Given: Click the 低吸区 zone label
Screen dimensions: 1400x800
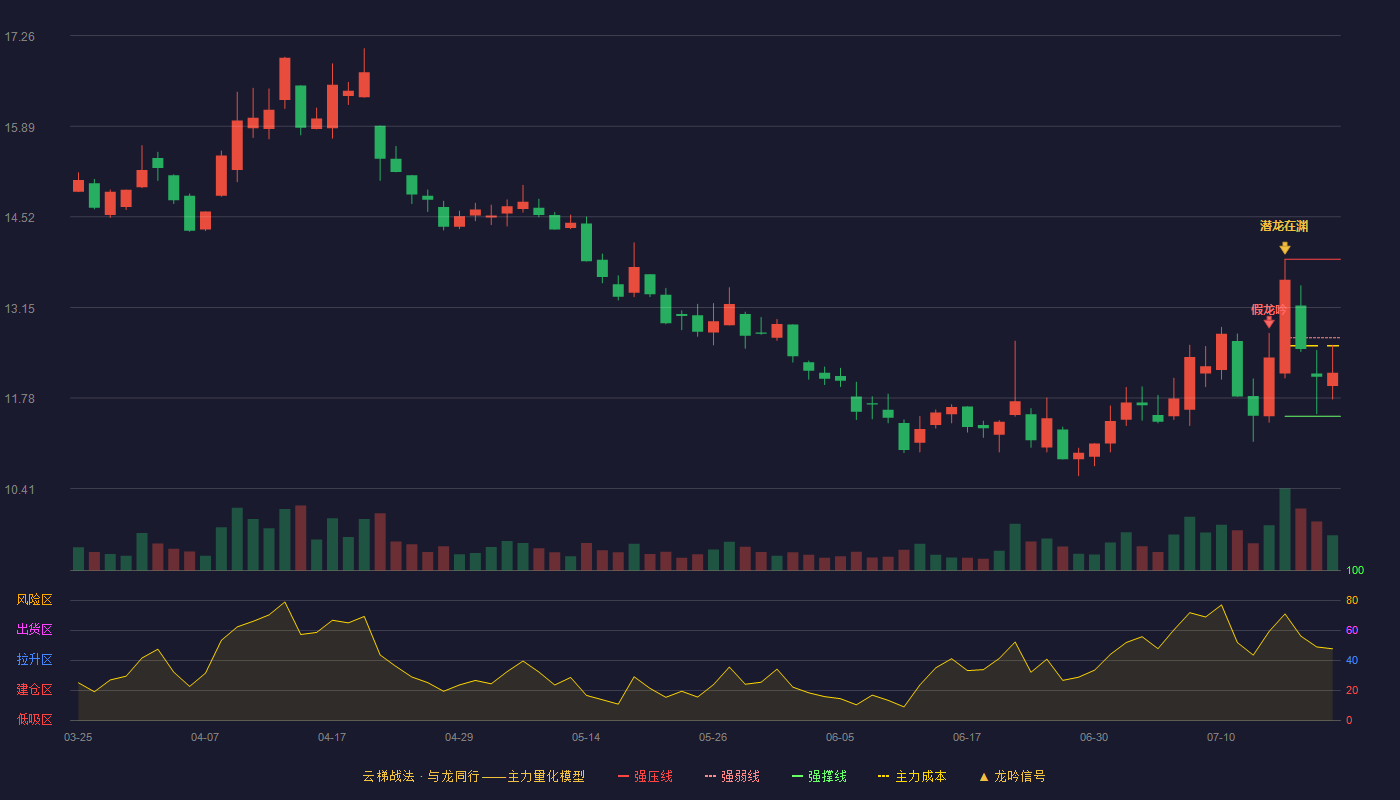Looking at the screenshot, I should [34, 719].
